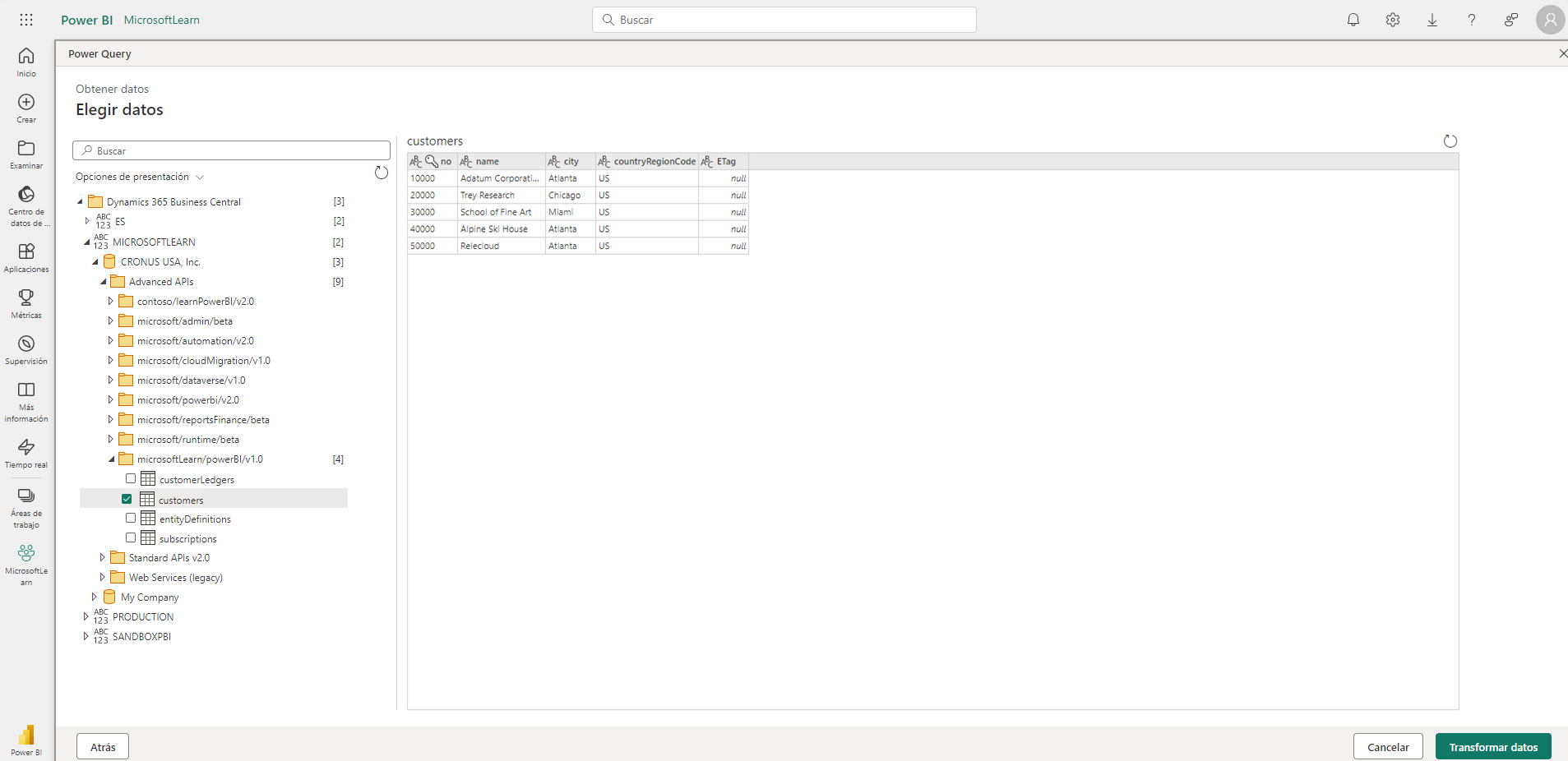Open Más información in the sidebar

pyautogui.click(x=26, y=402)
